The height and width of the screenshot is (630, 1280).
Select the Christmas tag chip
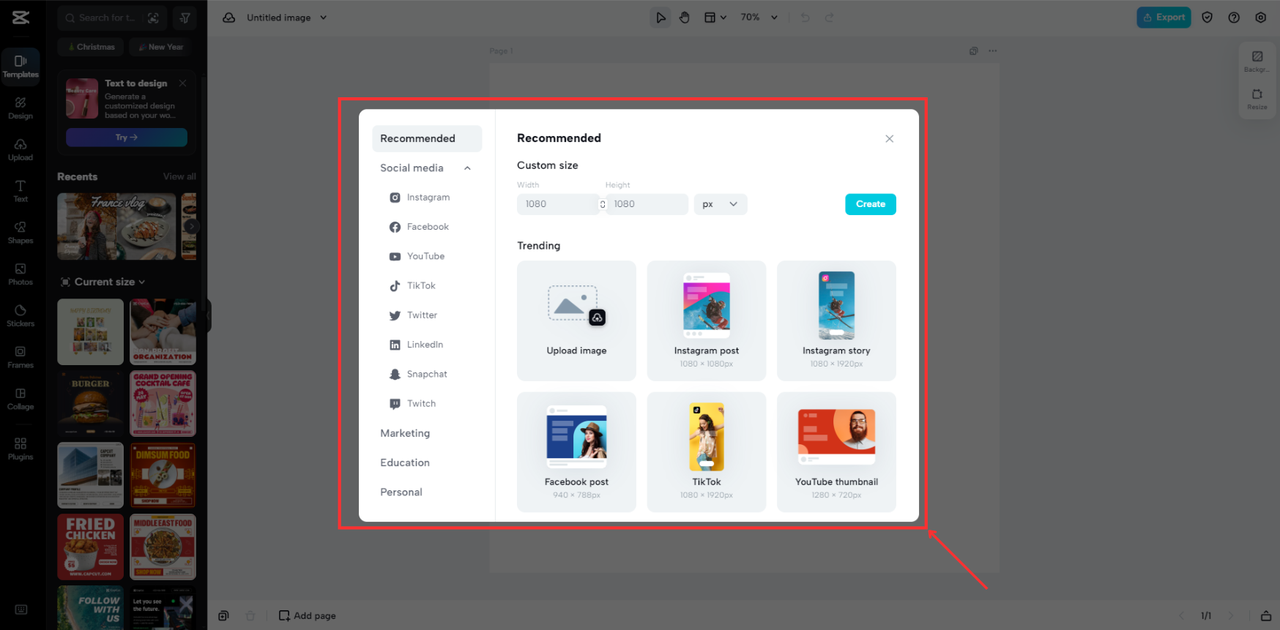point(91,47)
